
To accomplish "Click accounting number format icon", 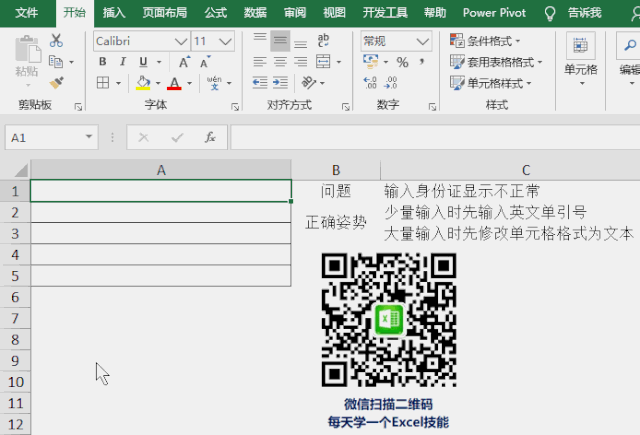I will (371, 62).
